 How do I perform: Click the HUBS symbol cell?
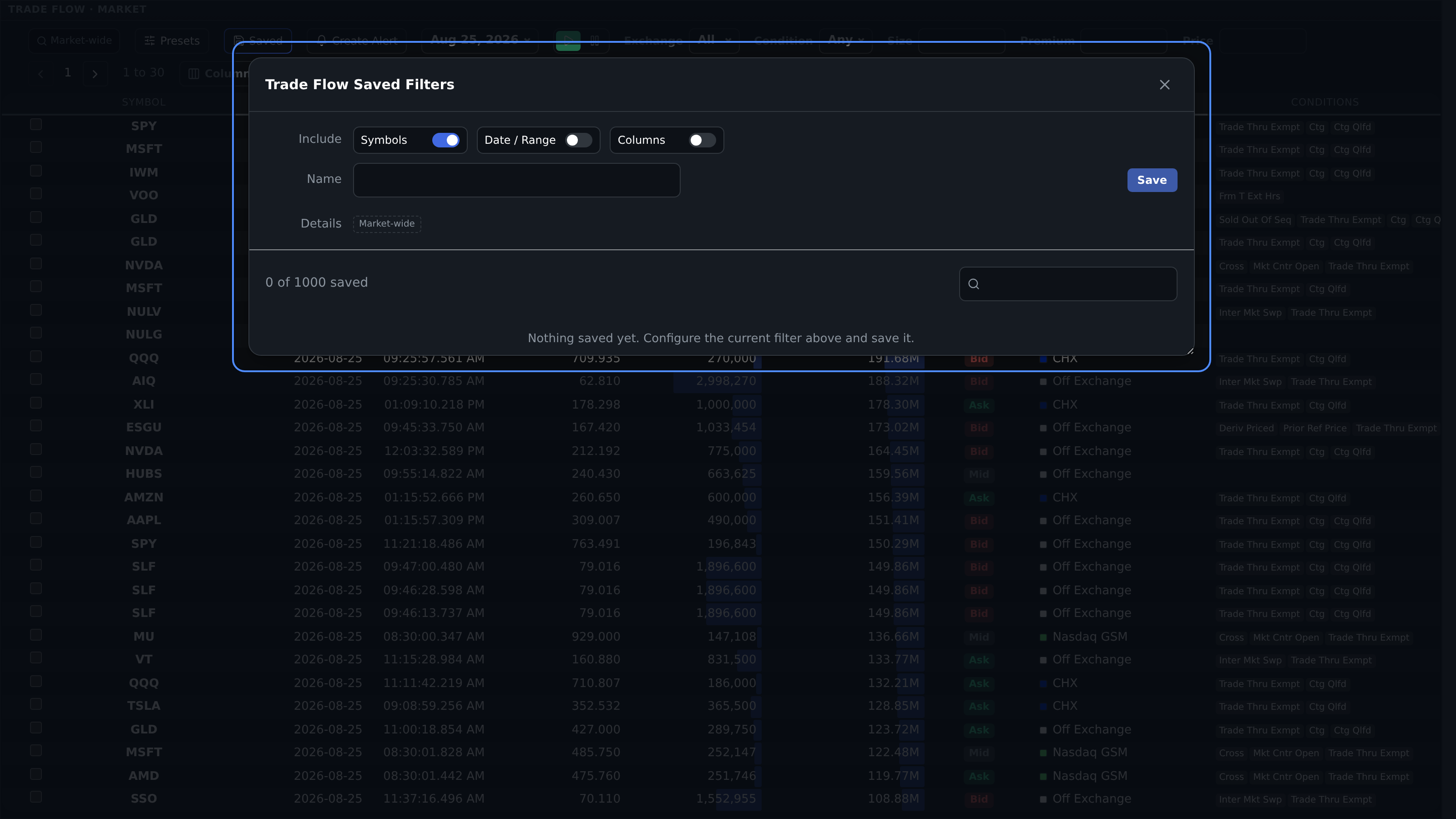pyautogui.click(x=144, y=474)
